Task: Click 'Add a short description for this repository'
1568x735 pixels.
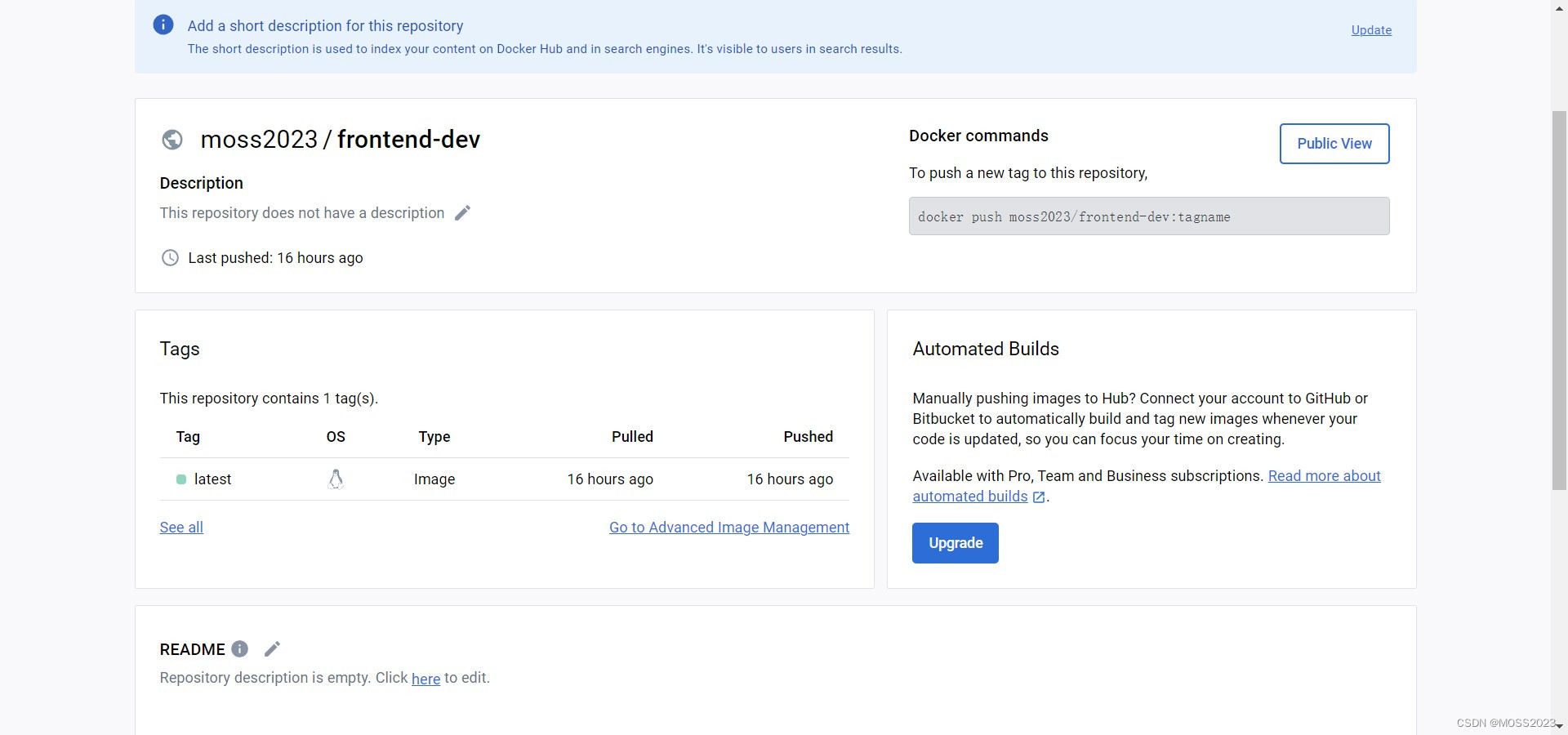Action: coord(325,26)
